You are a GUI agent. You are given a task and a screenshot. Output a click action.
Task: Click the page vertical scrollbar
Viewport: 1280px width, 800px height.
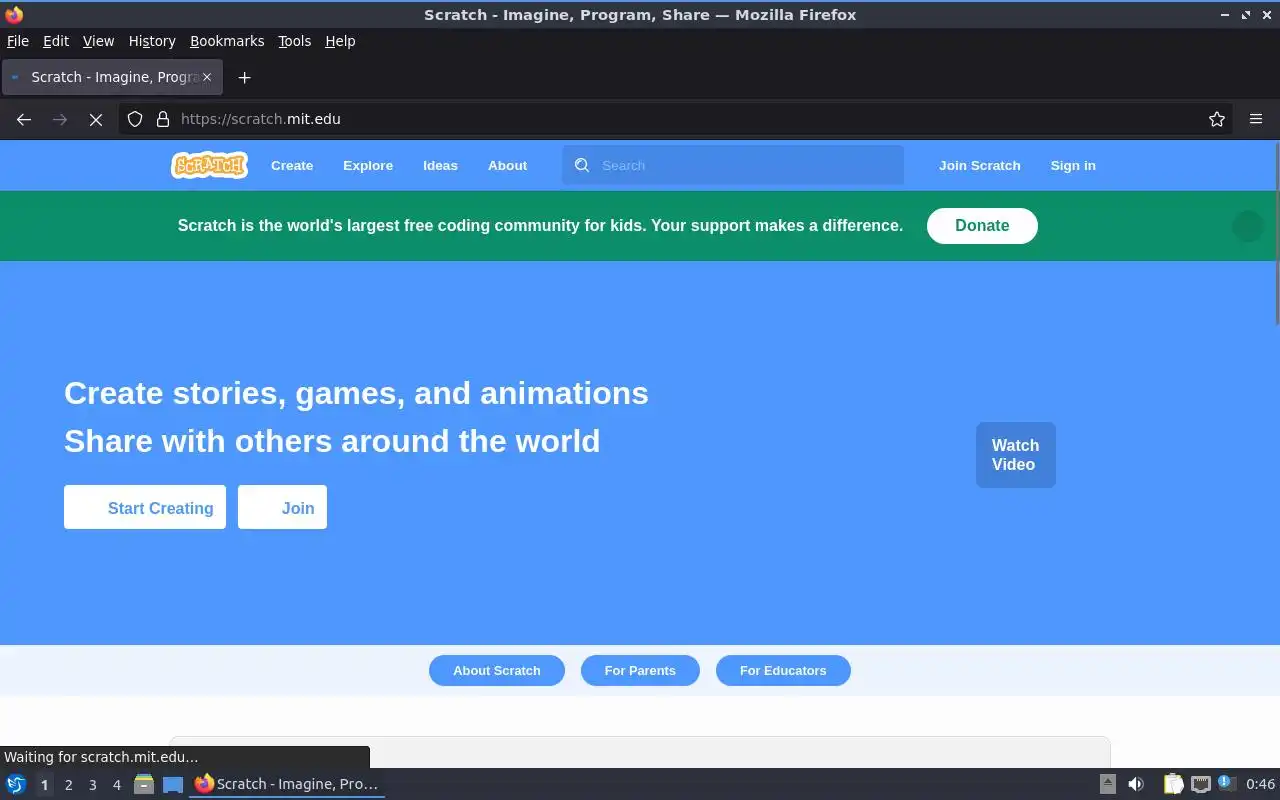click(x=1276, y=233)
